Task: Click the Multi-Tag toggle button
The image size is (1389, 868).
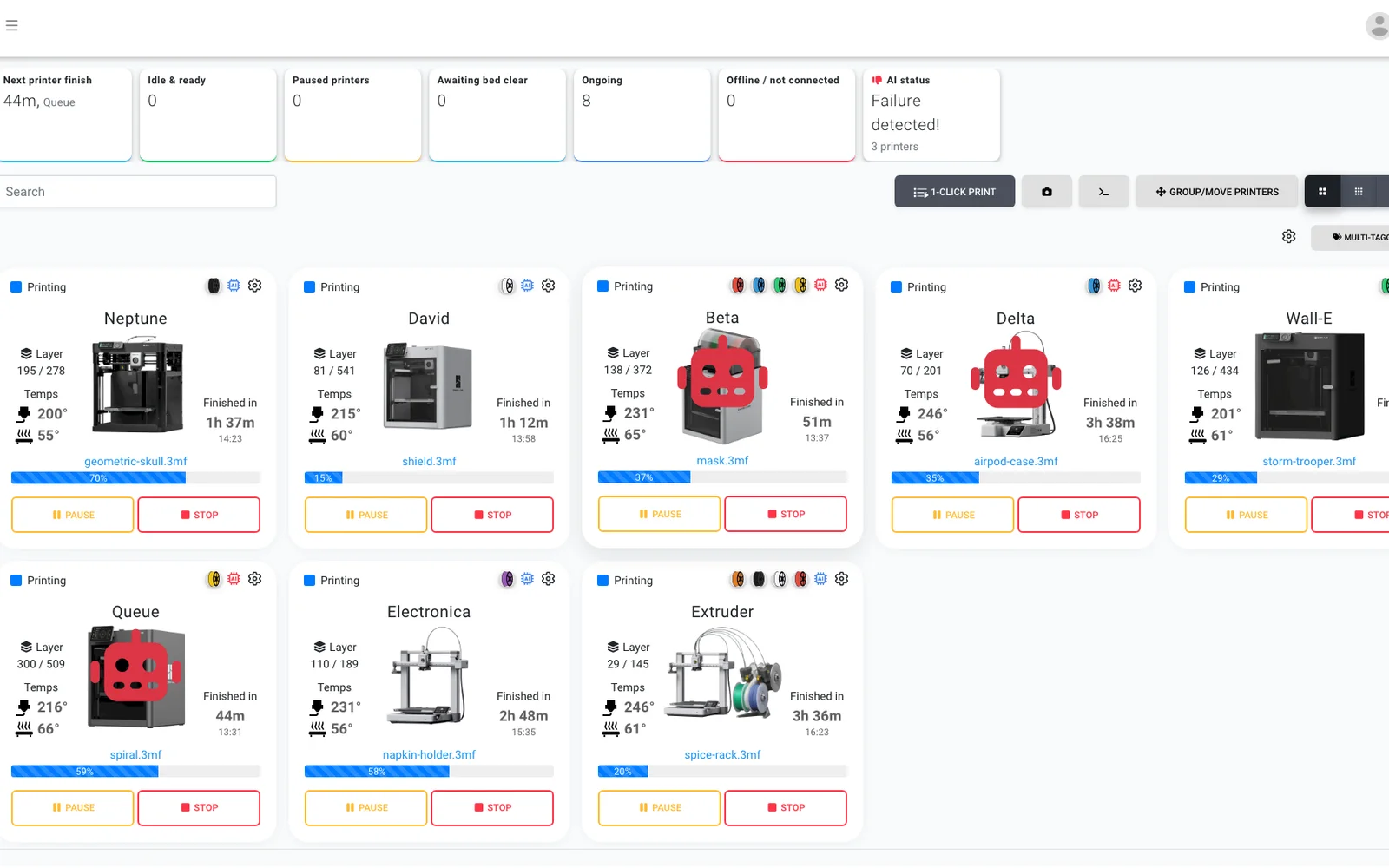Action: [x=1354, y=237]
